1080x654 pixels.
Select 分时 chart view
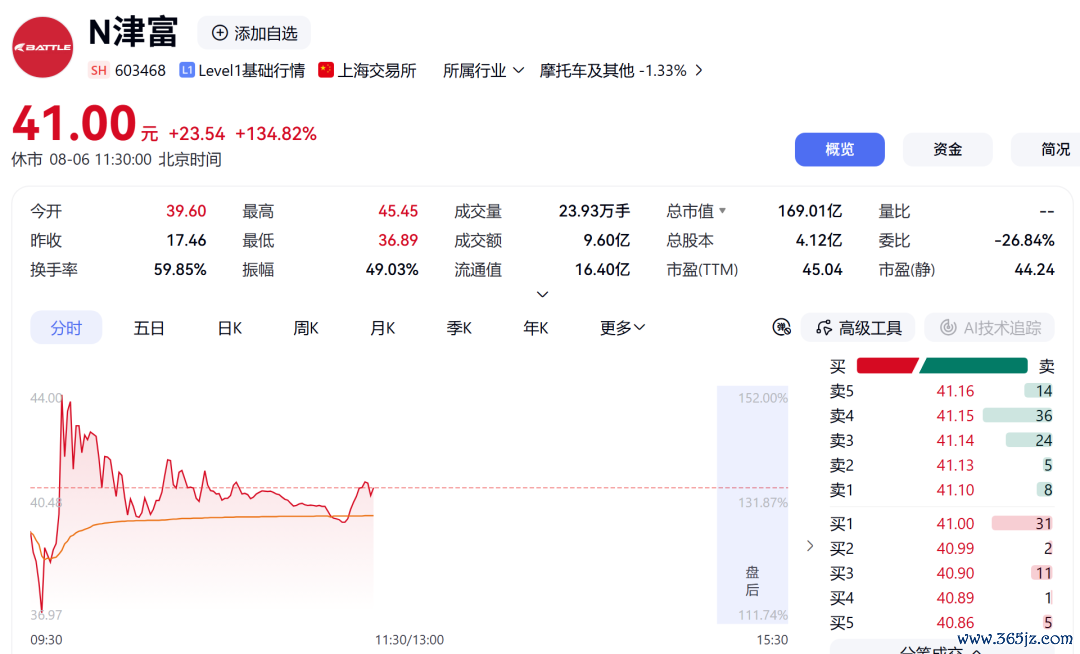click(x=66, y=328)
